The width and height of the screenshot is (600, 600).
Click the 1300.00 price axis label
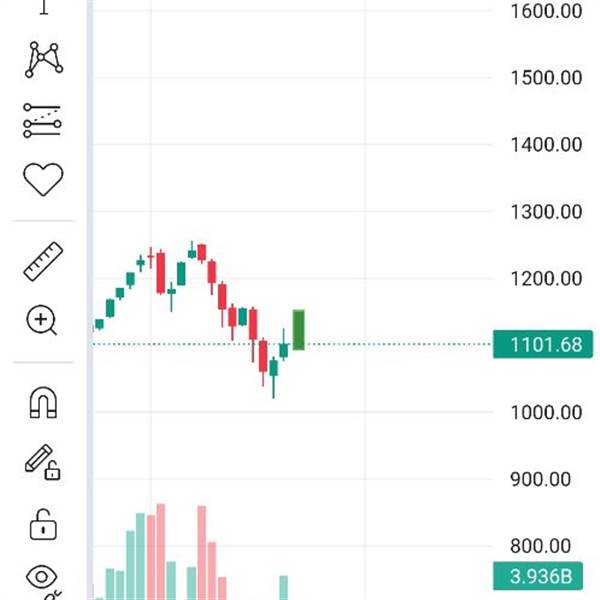coord(545,211)
